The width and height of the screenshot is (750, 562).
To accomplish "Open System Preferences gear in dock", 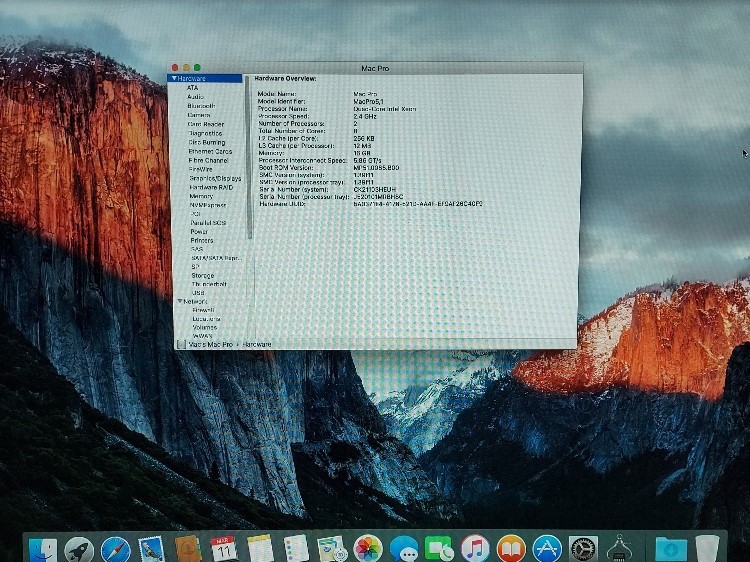I will [x=583, y=548].
